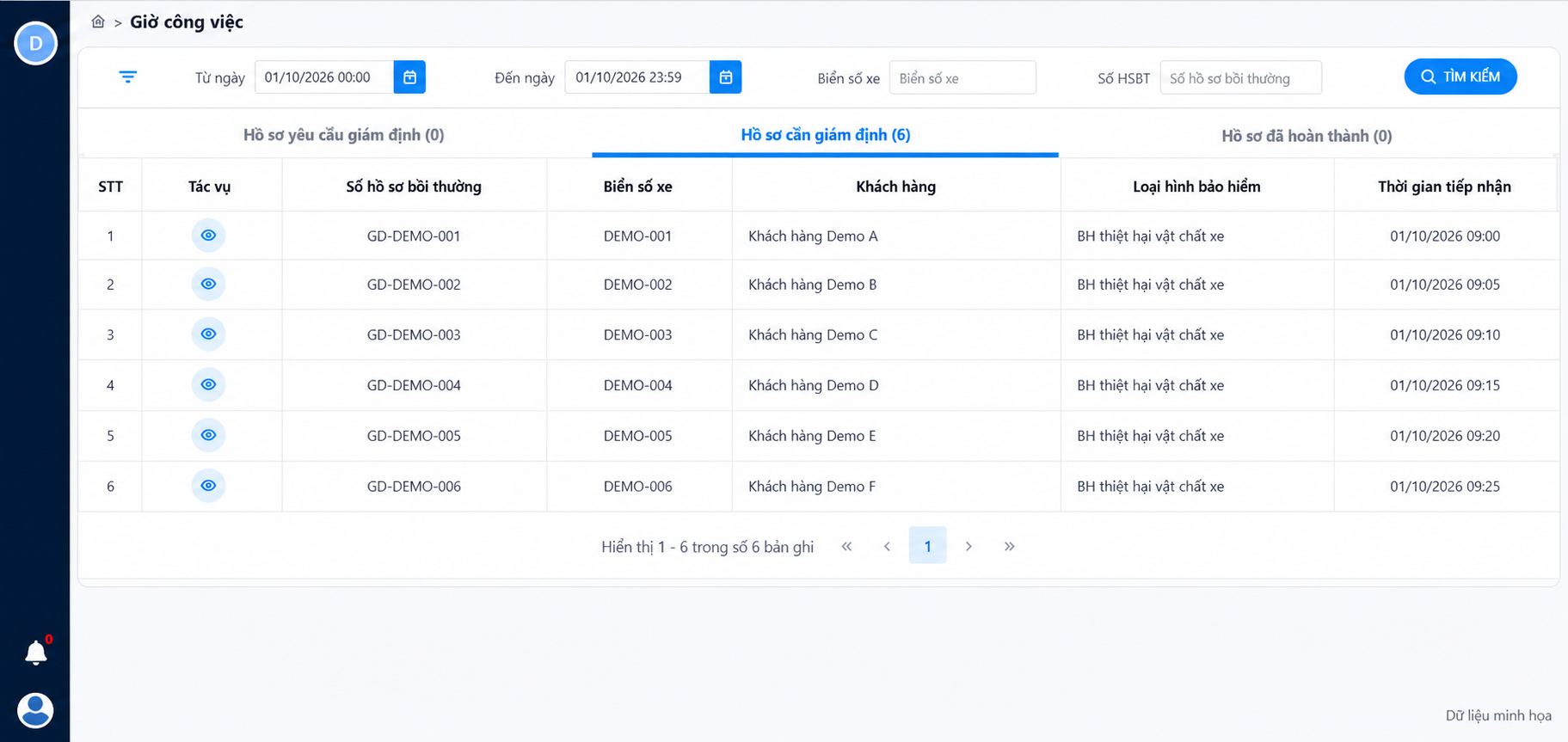Click the filter lines icon

128,77
